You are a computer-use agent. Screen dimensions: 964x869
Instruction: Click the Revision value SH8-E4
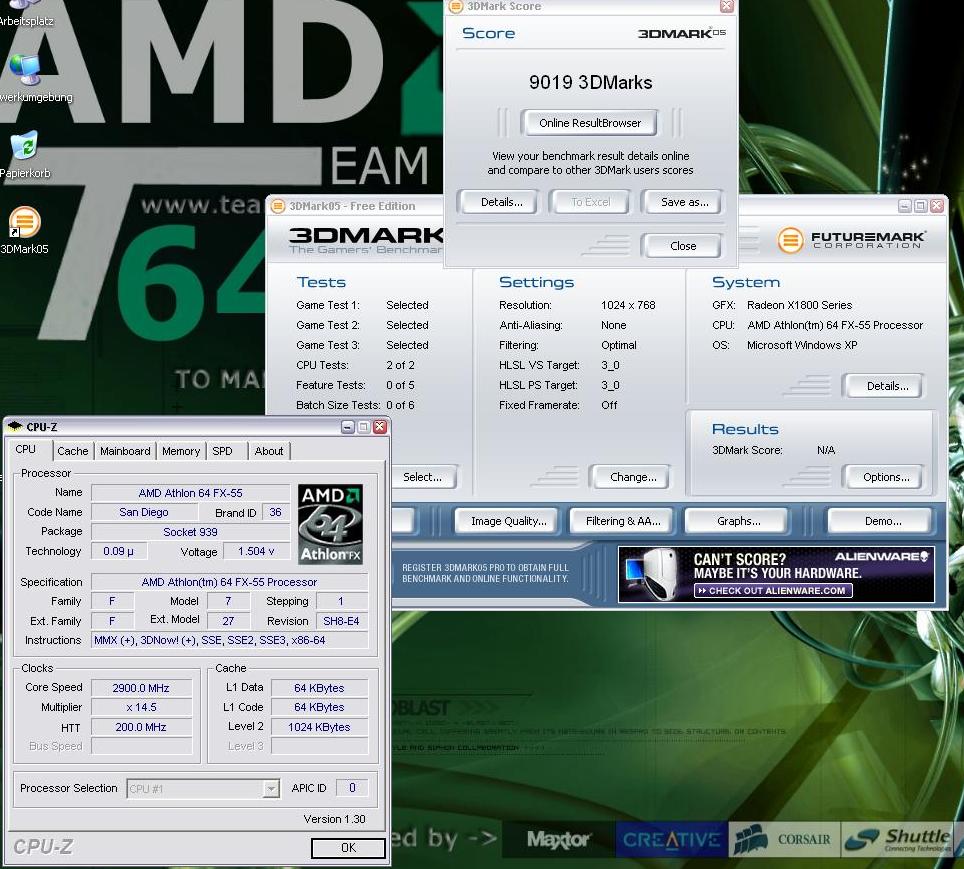[x=341, y=621]
